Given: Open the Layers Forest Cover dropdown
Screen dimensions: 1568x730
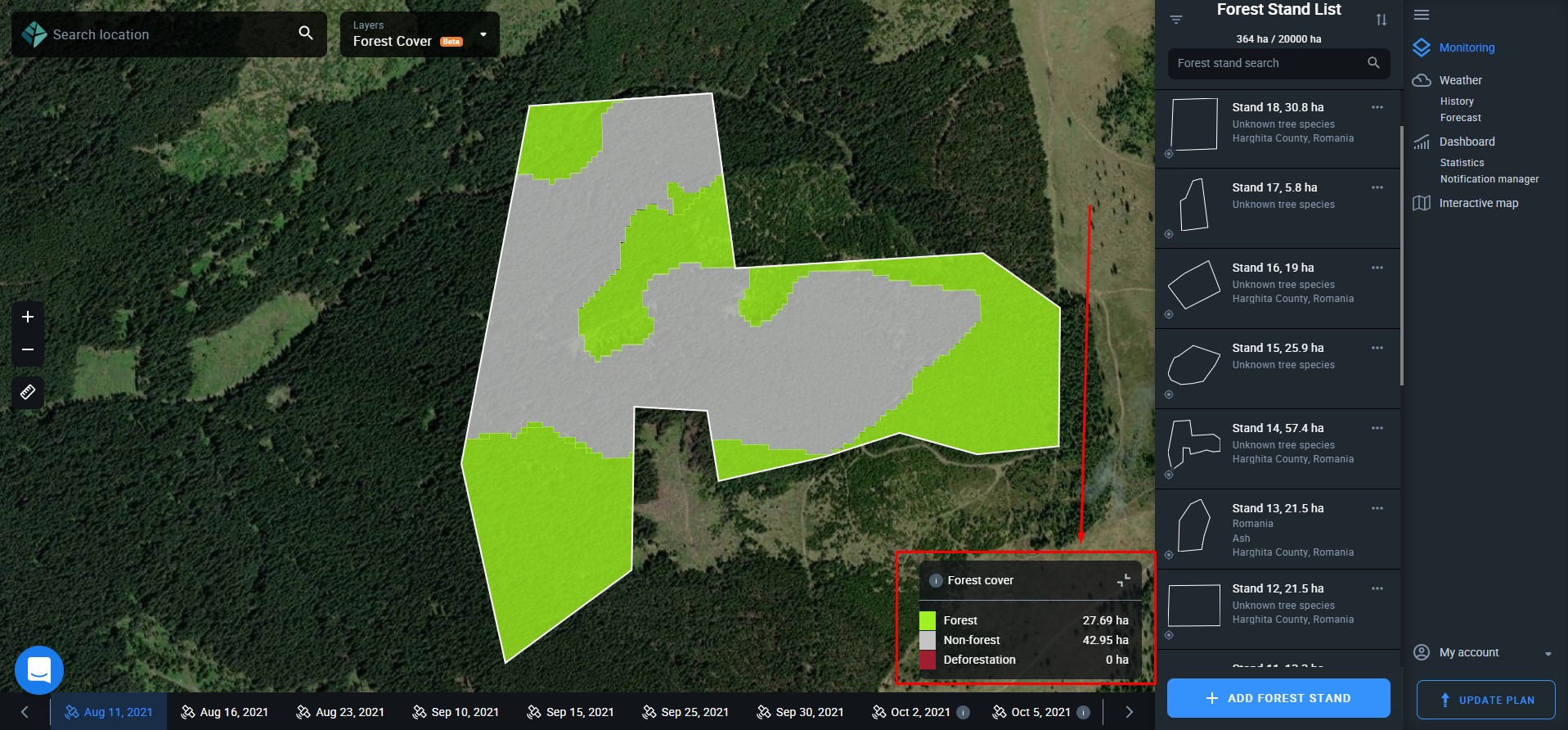Looking at the screenshot, I should coord(420,34).
